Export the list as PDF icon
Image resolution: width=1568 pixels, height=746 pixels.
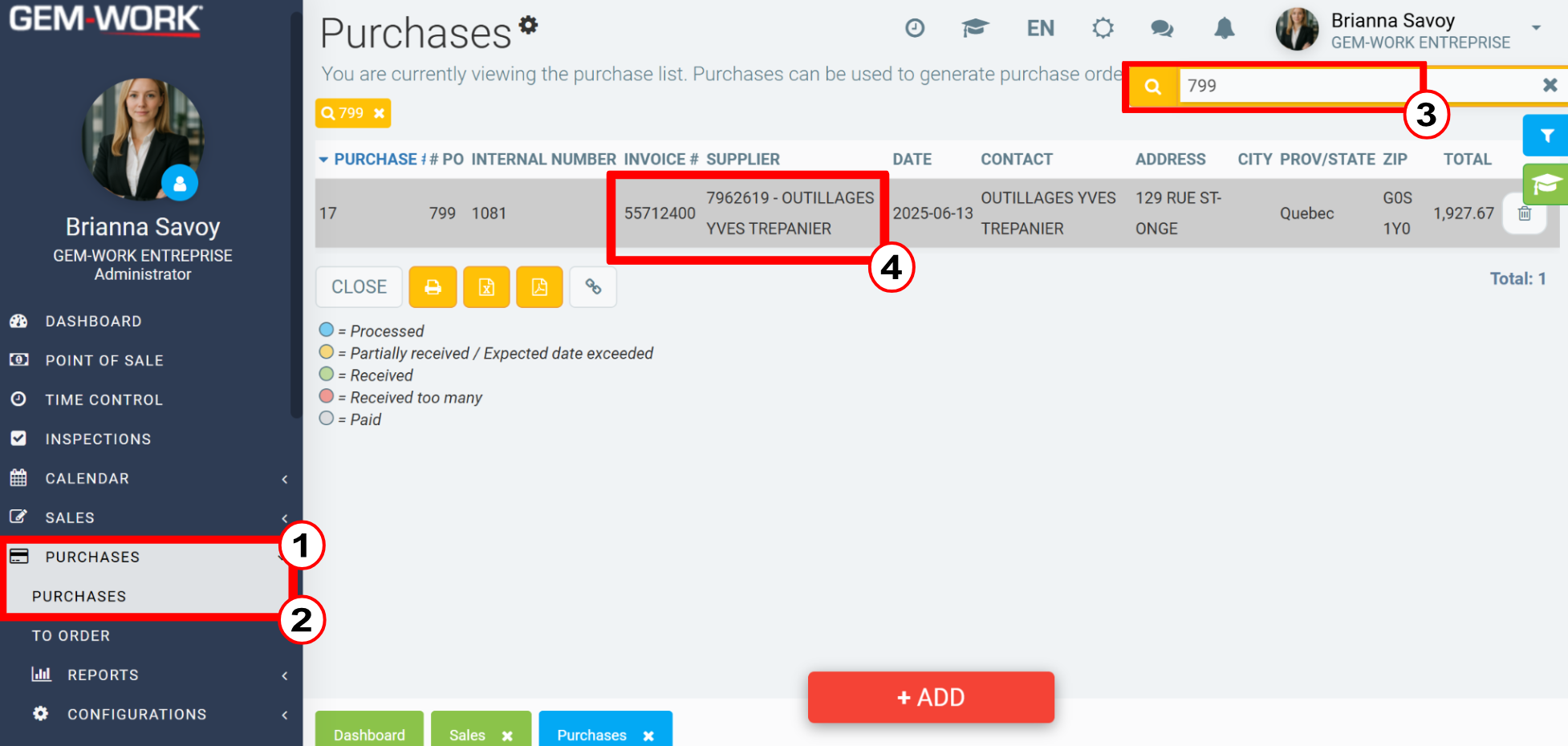click(x=539, y=287)
